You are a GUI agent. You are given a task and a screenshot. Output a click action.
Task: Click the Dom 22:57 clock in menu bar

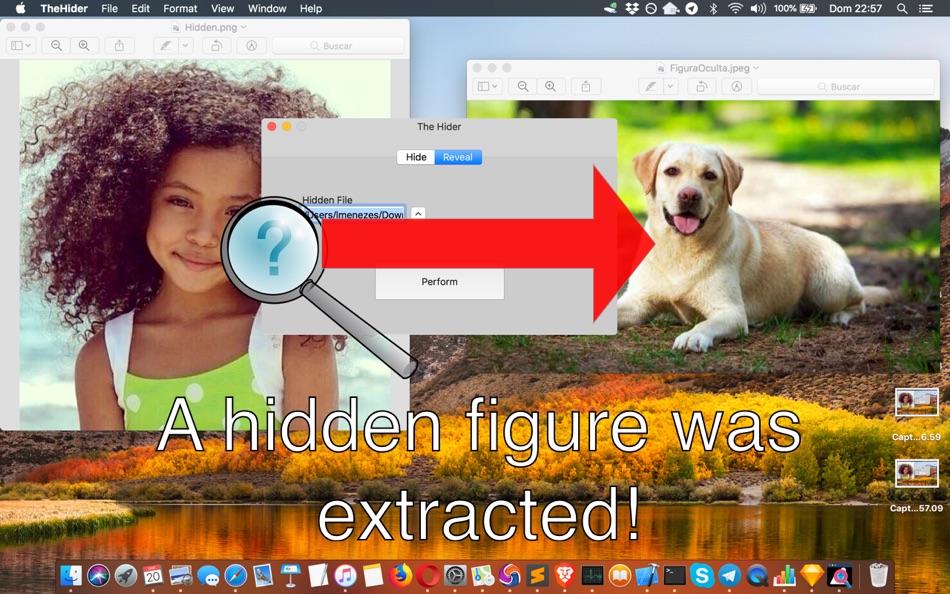(855, 8)
